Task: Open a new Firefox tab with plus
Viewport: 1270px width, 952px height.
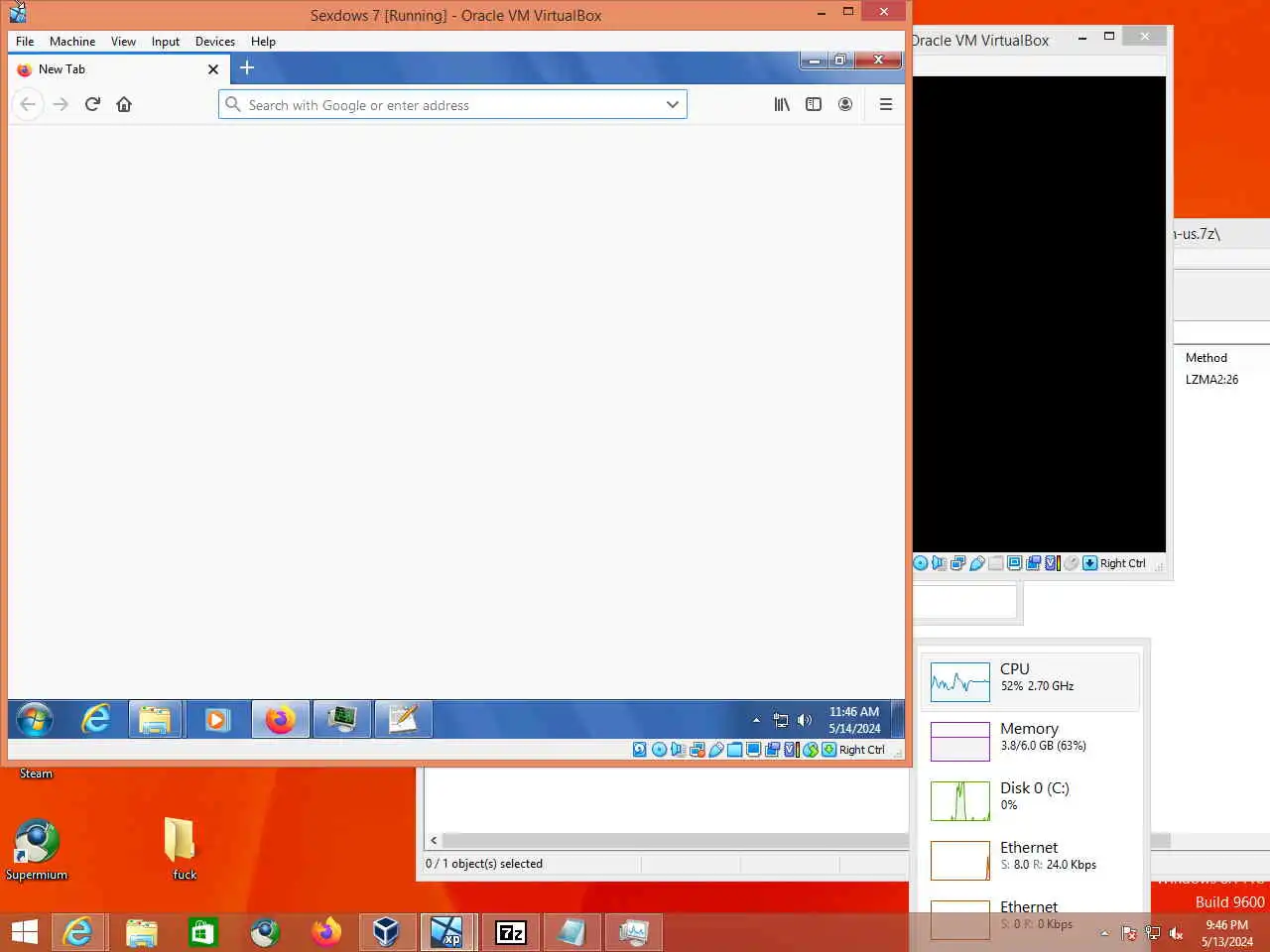Action: point(247,67)
